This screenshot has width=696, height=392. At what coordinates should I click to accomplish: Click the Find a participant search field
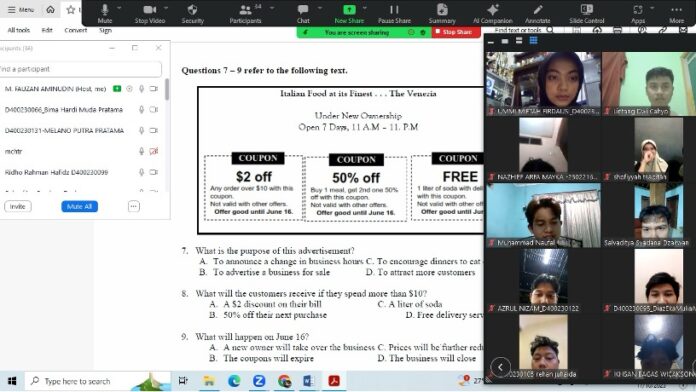point(80,69)
